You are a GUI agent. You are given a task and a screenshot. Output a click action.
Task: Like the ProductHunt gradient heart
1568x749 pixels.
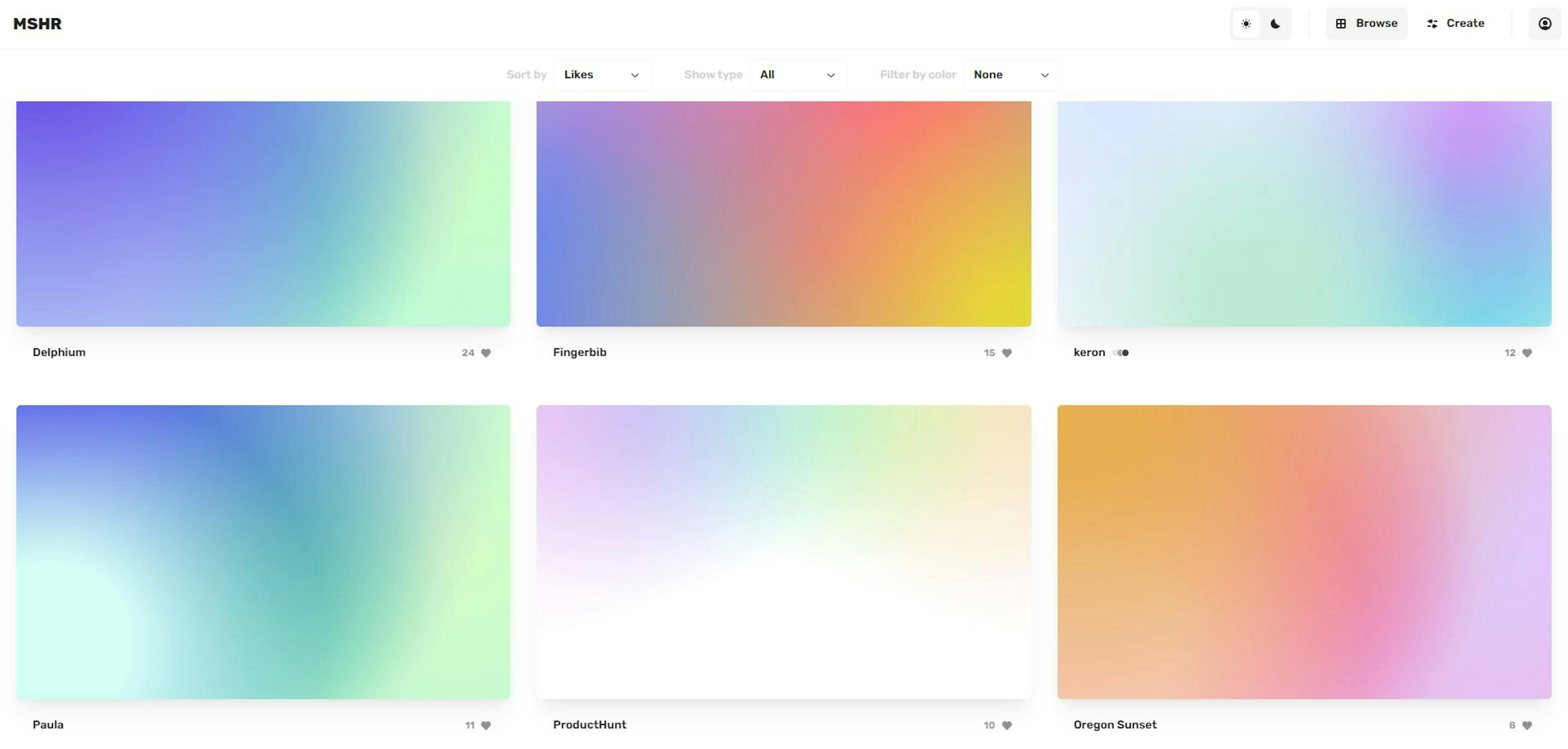[x=1007, y=725]
